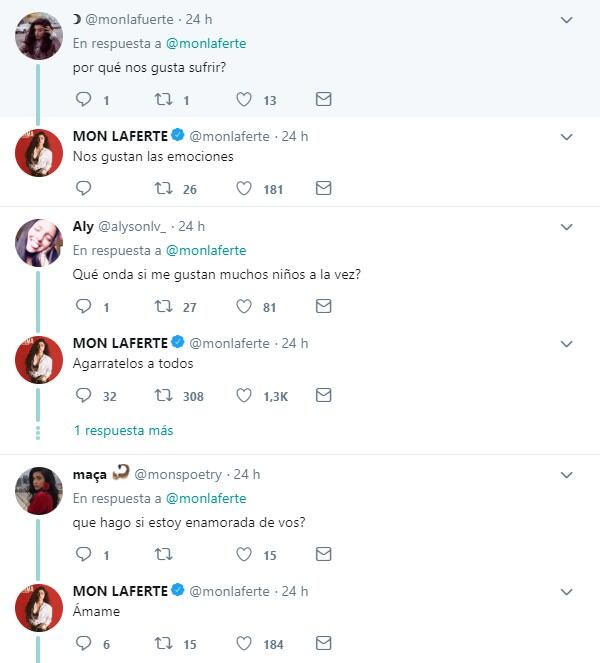The width and height of the screenshot is (600, 663).
Task: Send "Agarratelos a todos" via direct message
Action: coord(323,395)
